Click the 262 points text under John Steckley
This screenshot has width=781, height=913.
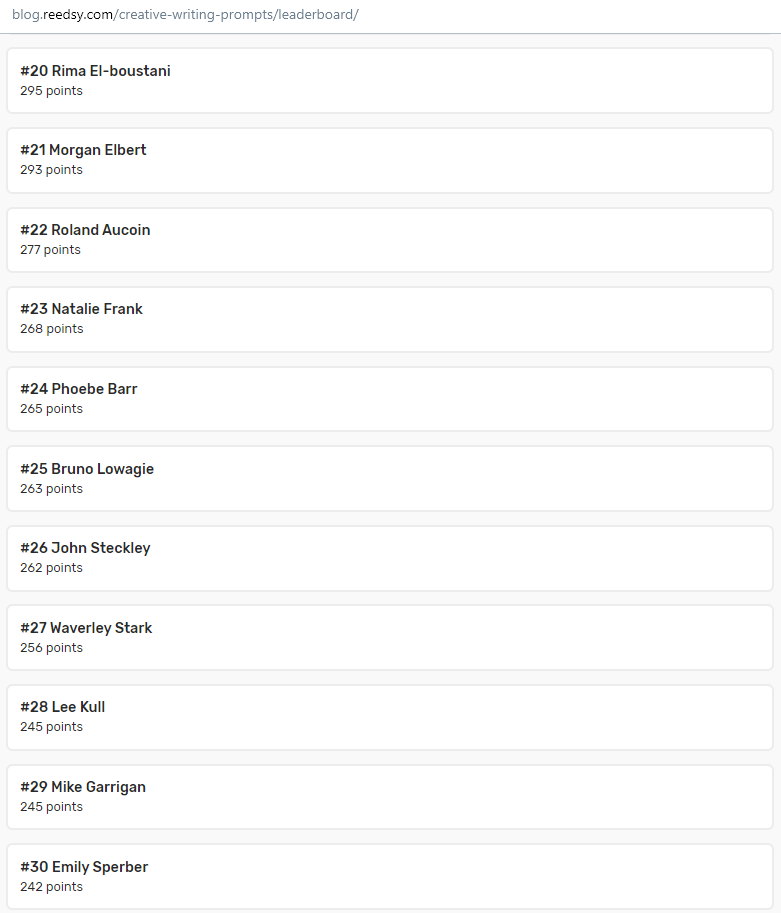click(x=51, y=568)
